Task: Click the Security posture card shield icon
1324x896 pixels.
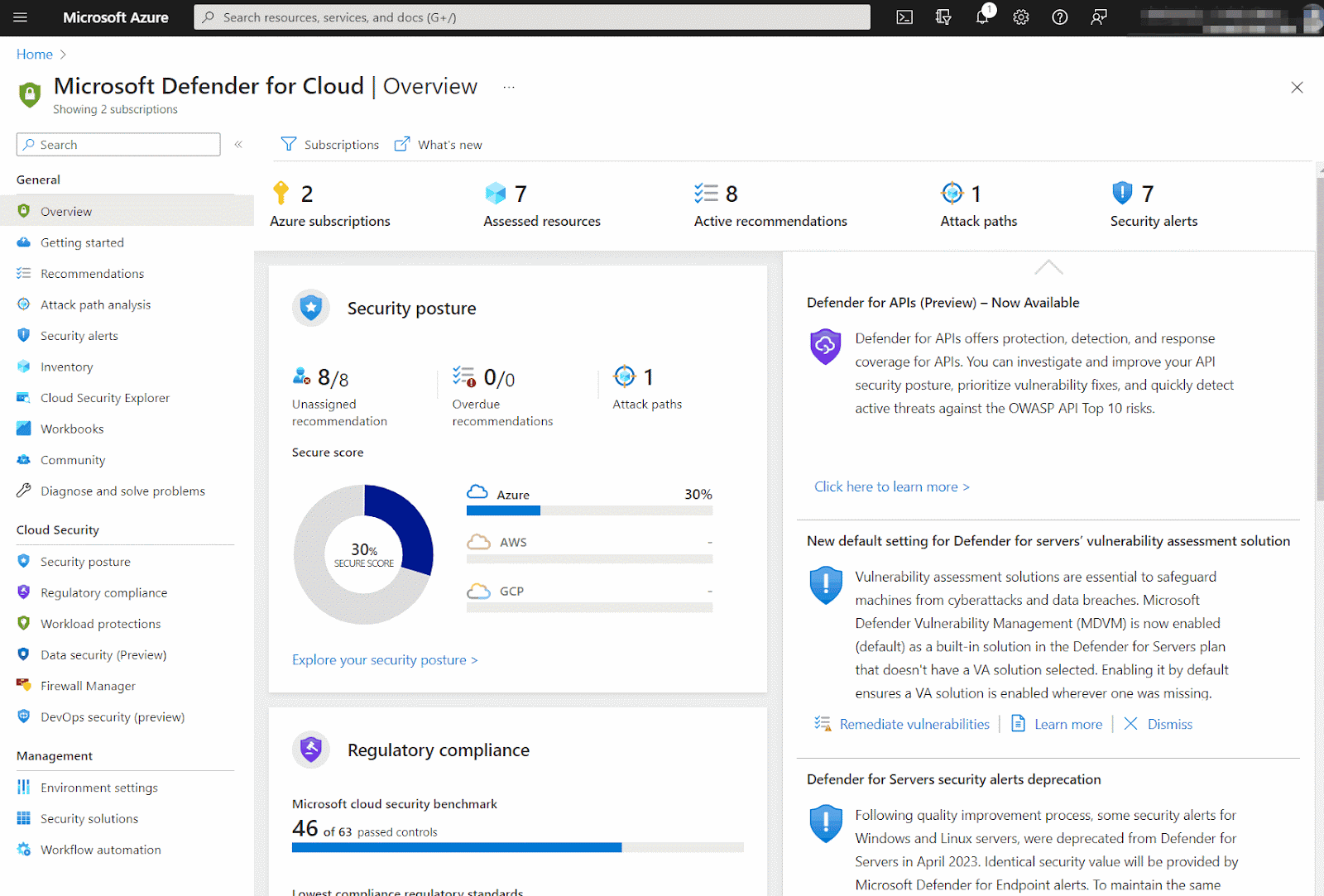Action: coord(311,308)
